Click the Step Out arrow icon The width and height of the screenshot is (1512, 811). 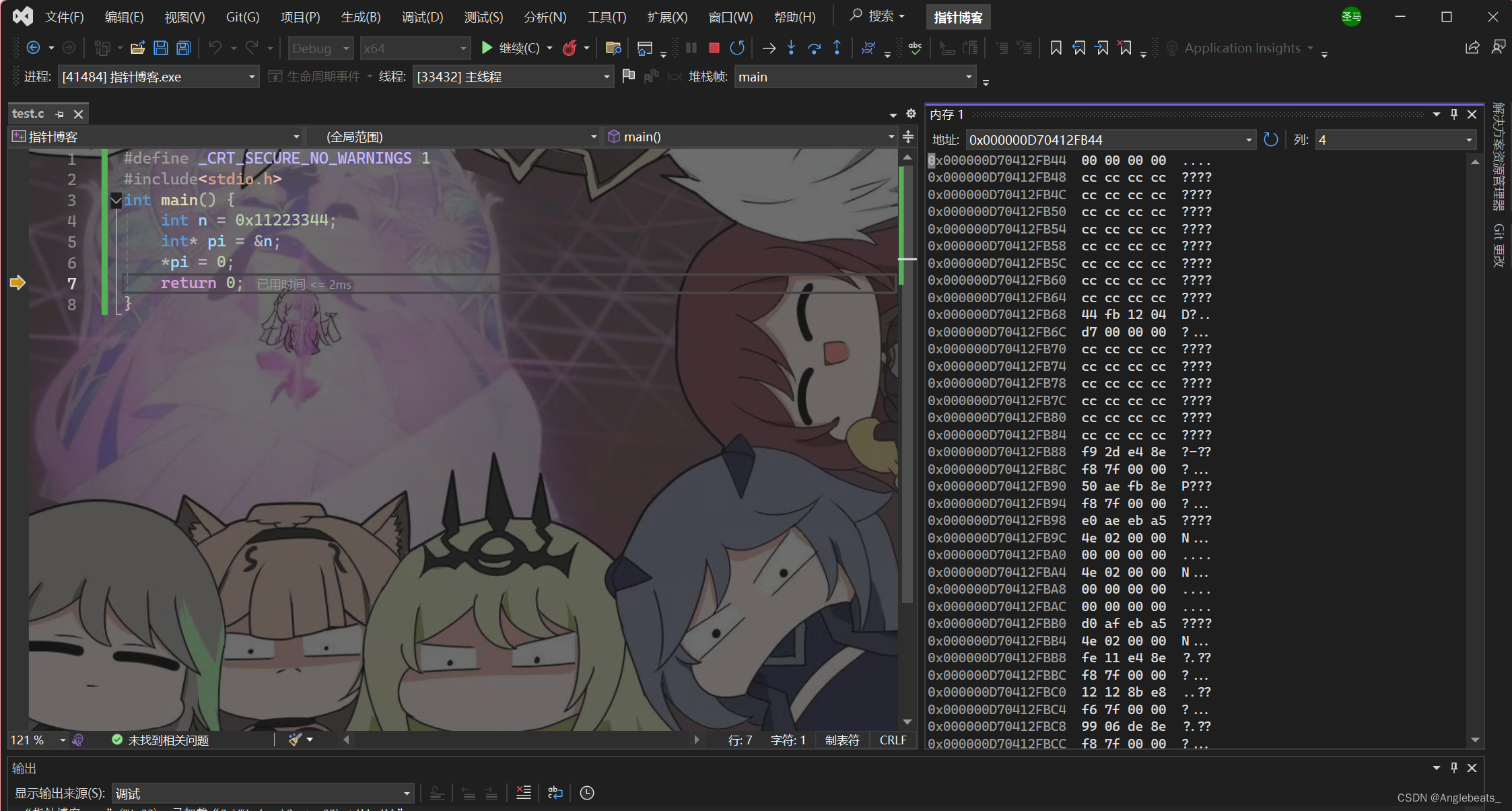pos(837,48)
